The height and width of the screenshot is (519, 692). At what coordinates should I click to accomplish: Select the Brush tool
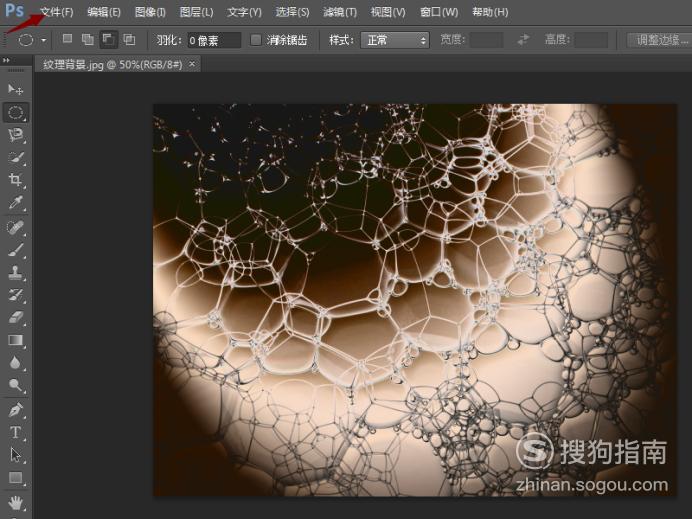tap(16, 250)
